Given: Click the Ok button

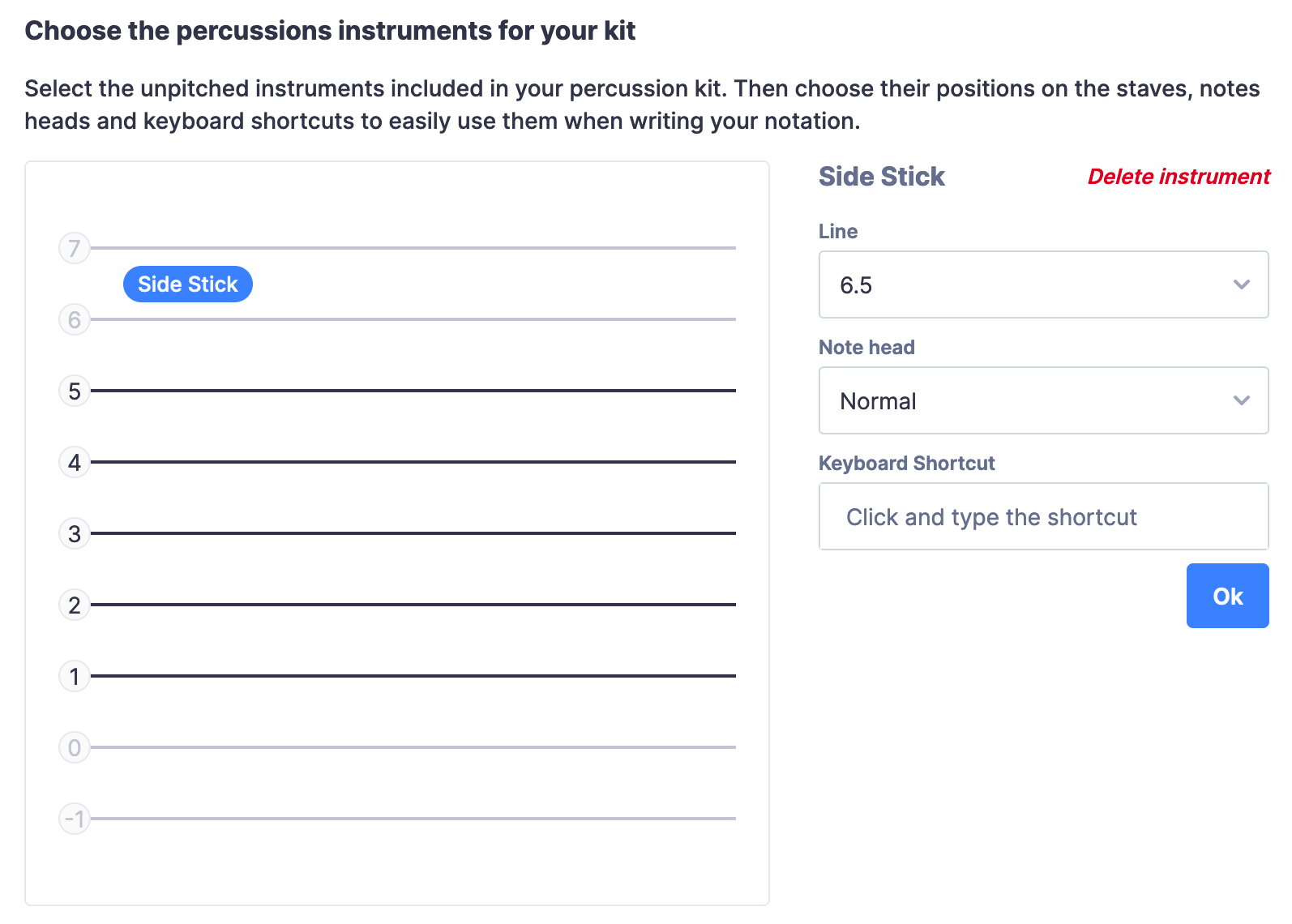Looking at the screenshot, I should pos(1227,596).
